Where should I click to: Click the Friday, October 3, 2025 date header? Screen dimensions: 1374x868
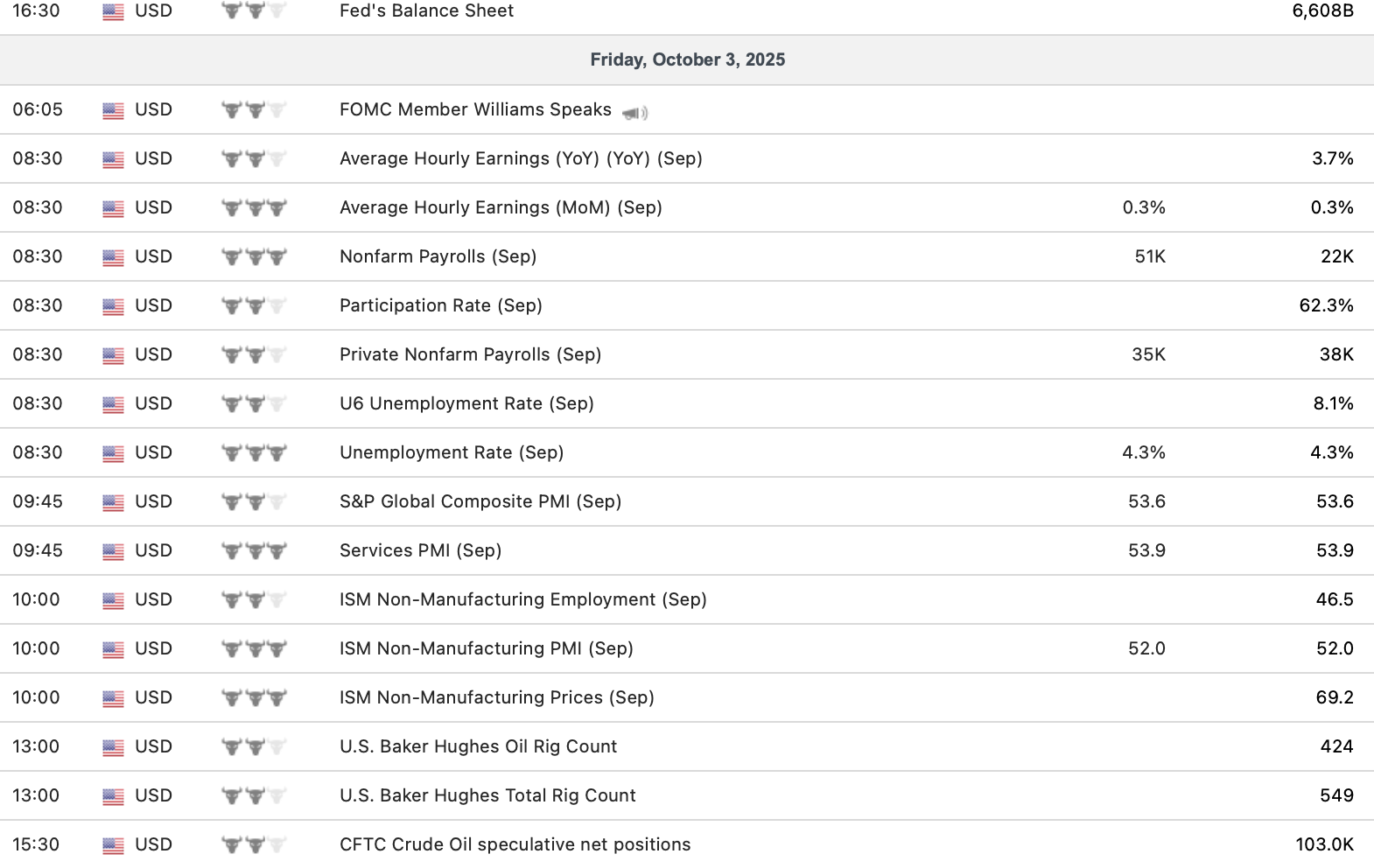[687, 59]
